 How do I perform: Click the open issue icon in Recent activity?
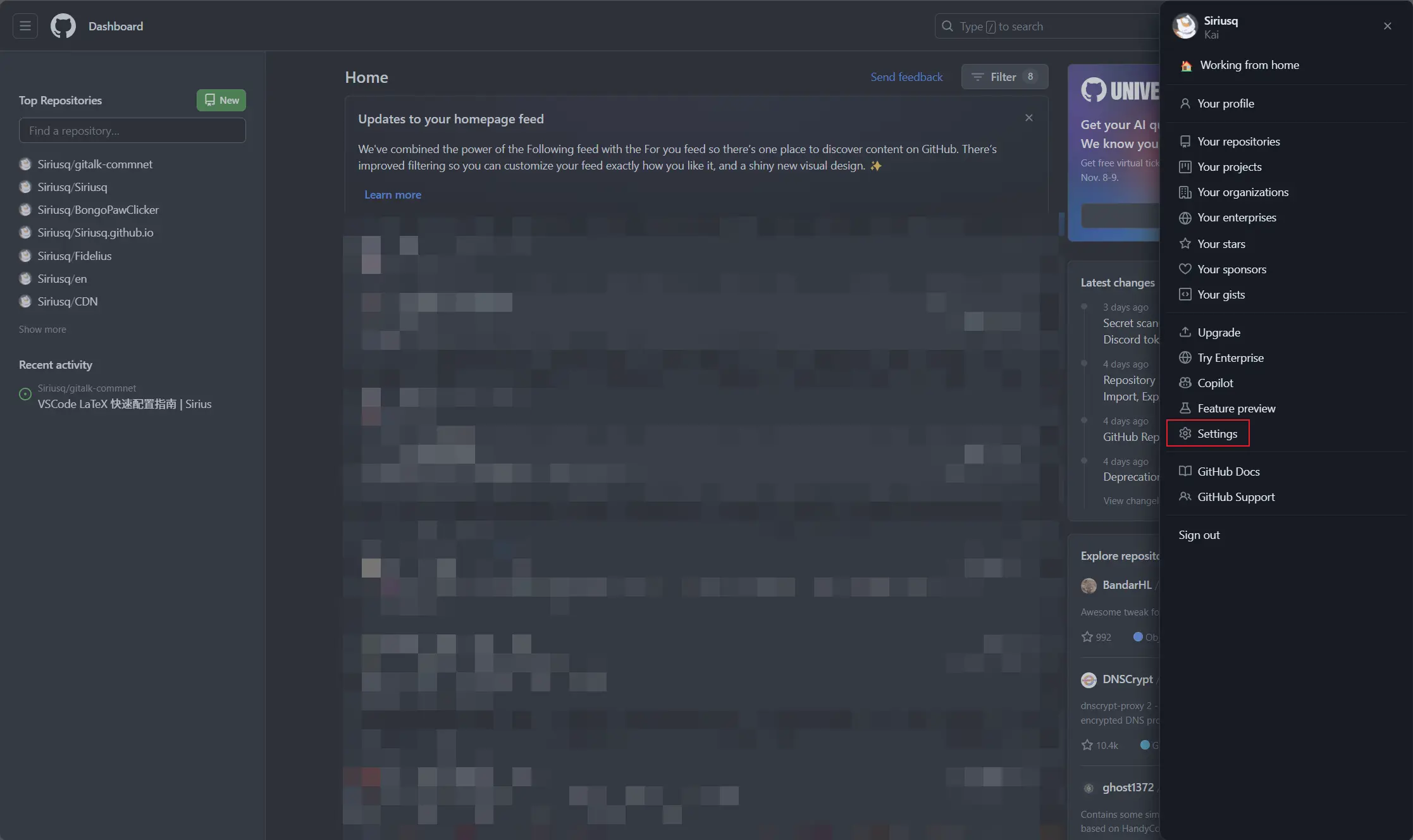(25, 394)
